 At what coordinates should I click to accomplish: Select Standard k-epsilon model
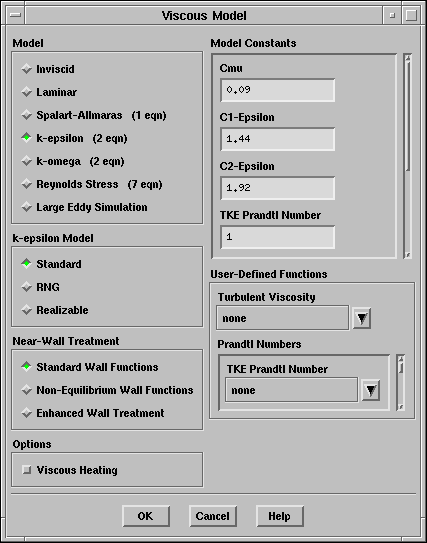[x=51, y=264]
